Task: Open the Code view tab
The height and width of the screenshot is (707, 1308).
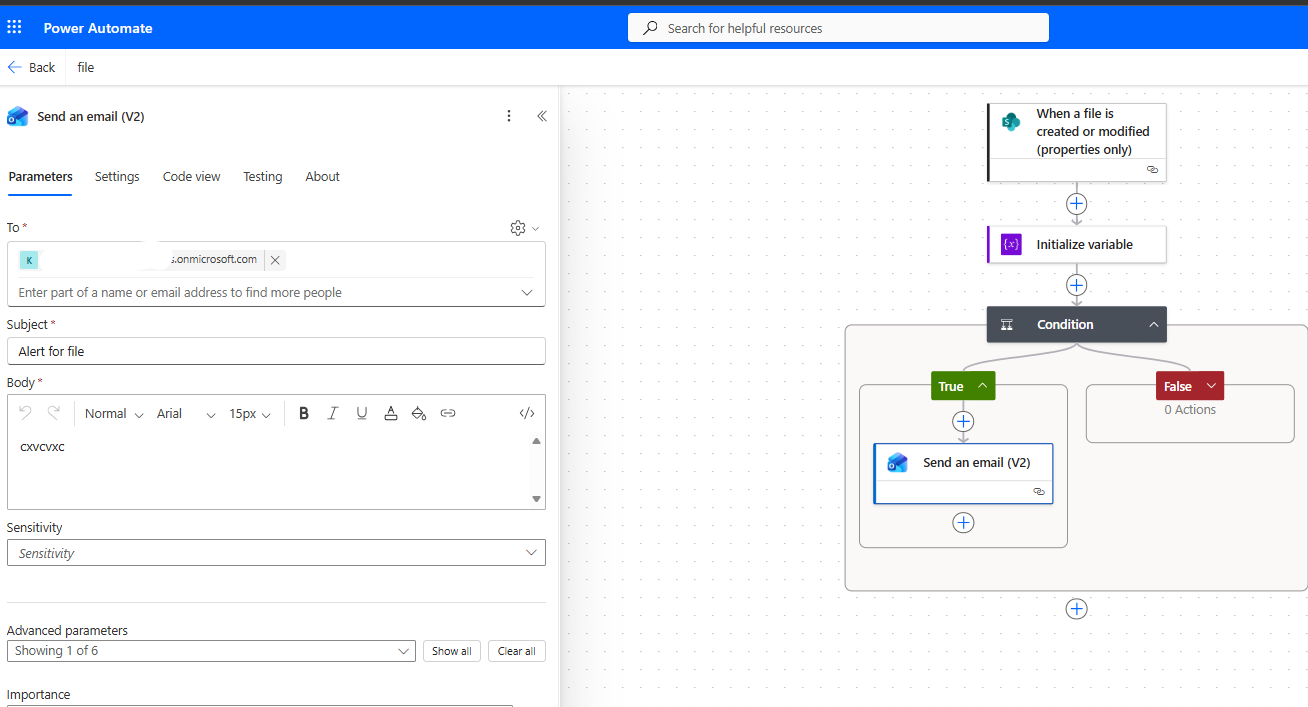Action: (191, 177)
